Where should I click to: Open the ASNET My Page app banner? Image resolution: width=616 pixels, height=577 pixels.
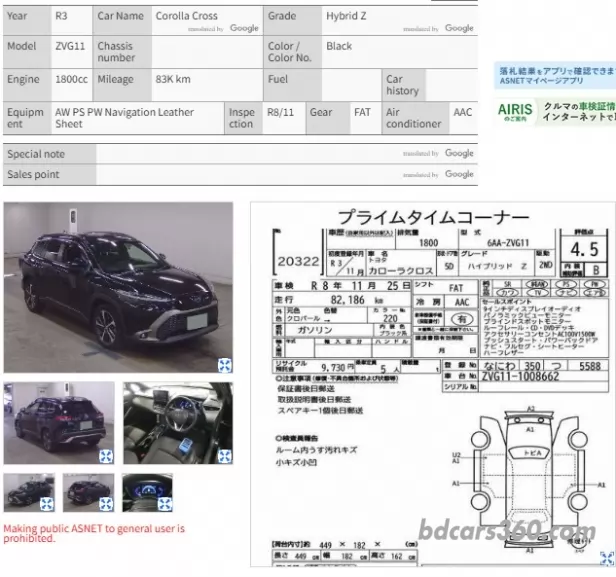click(x=555, y=75)
